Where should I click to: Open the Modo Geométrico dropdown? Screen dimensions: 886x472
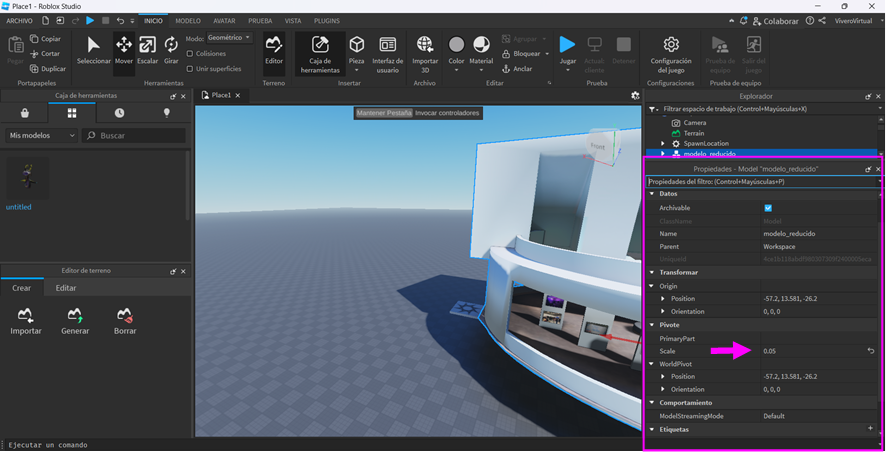click(x=230, y=38)
